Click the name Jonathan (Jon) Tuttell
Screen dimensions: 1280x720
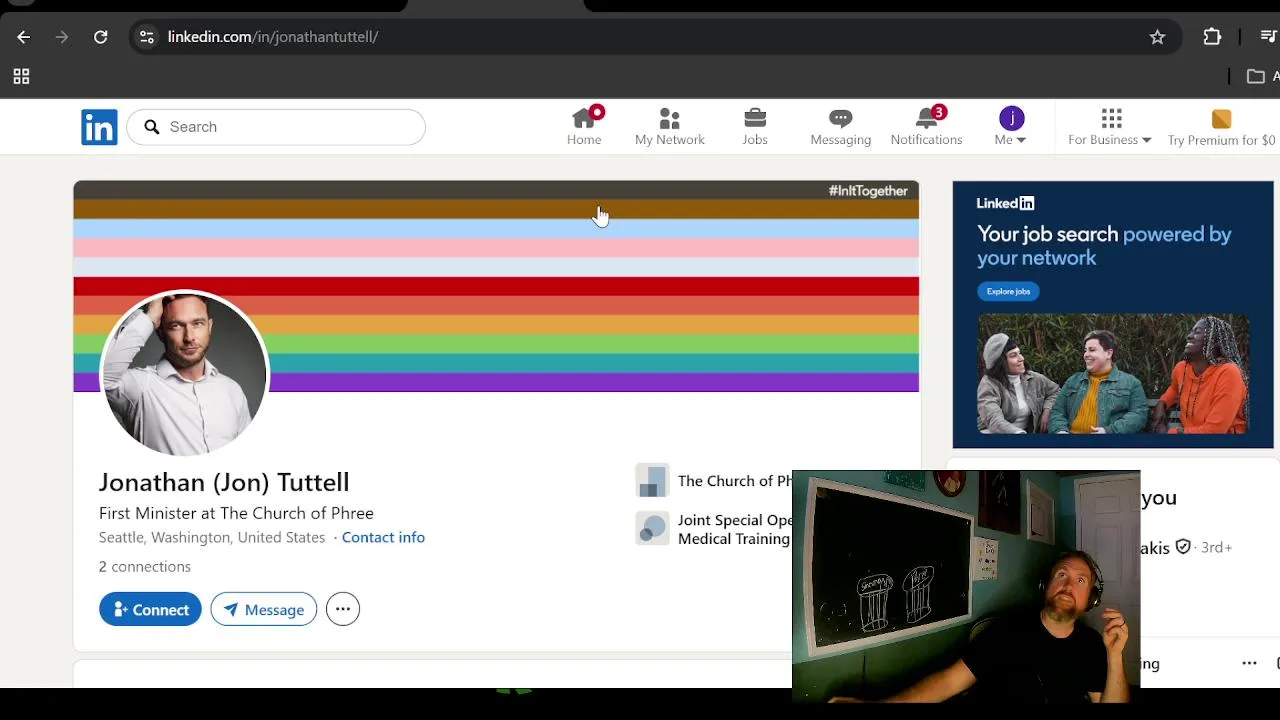click(x=224, y=482)
